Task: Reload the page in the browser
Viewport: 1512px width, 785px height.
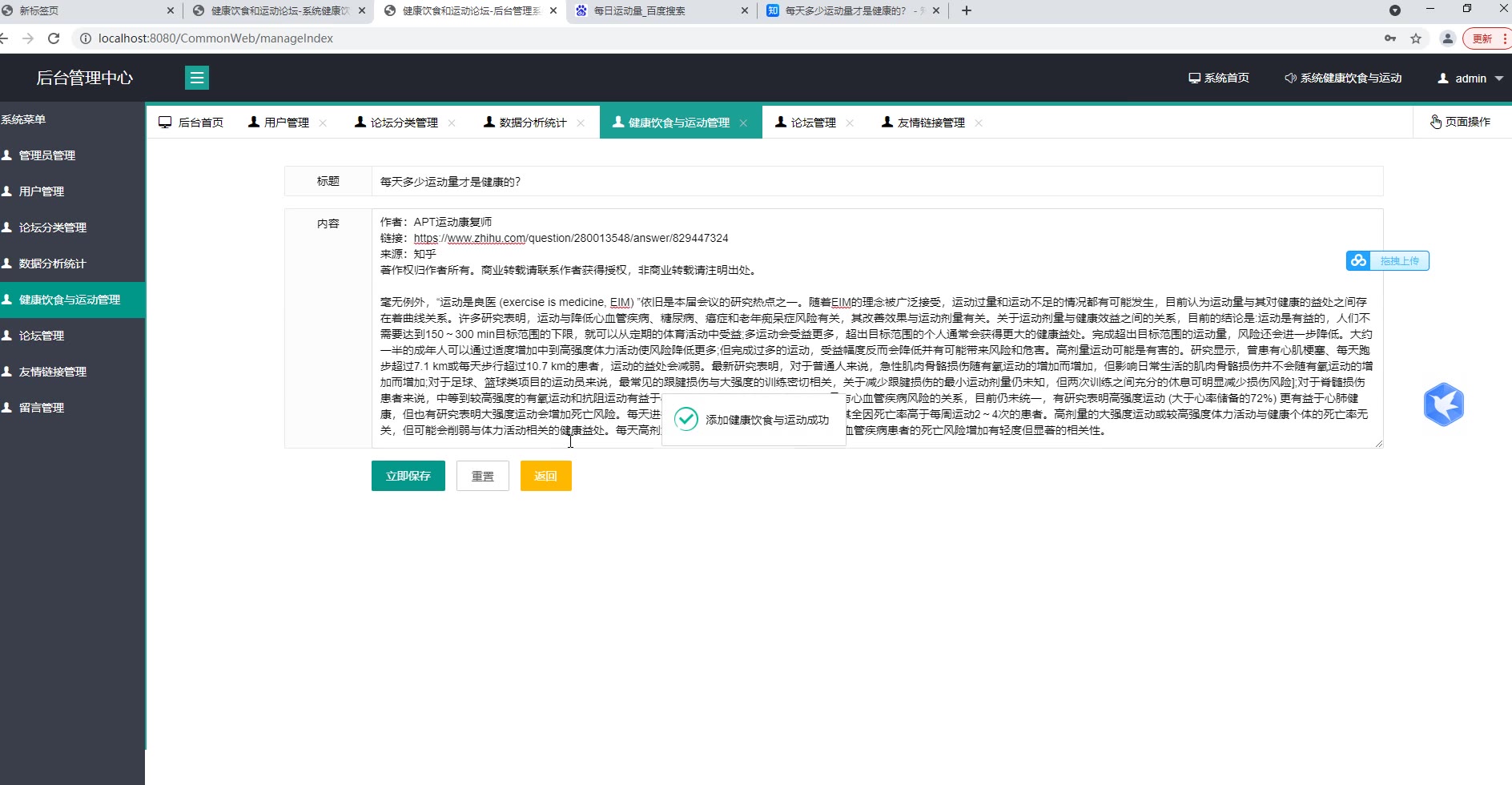Action: 54,38
